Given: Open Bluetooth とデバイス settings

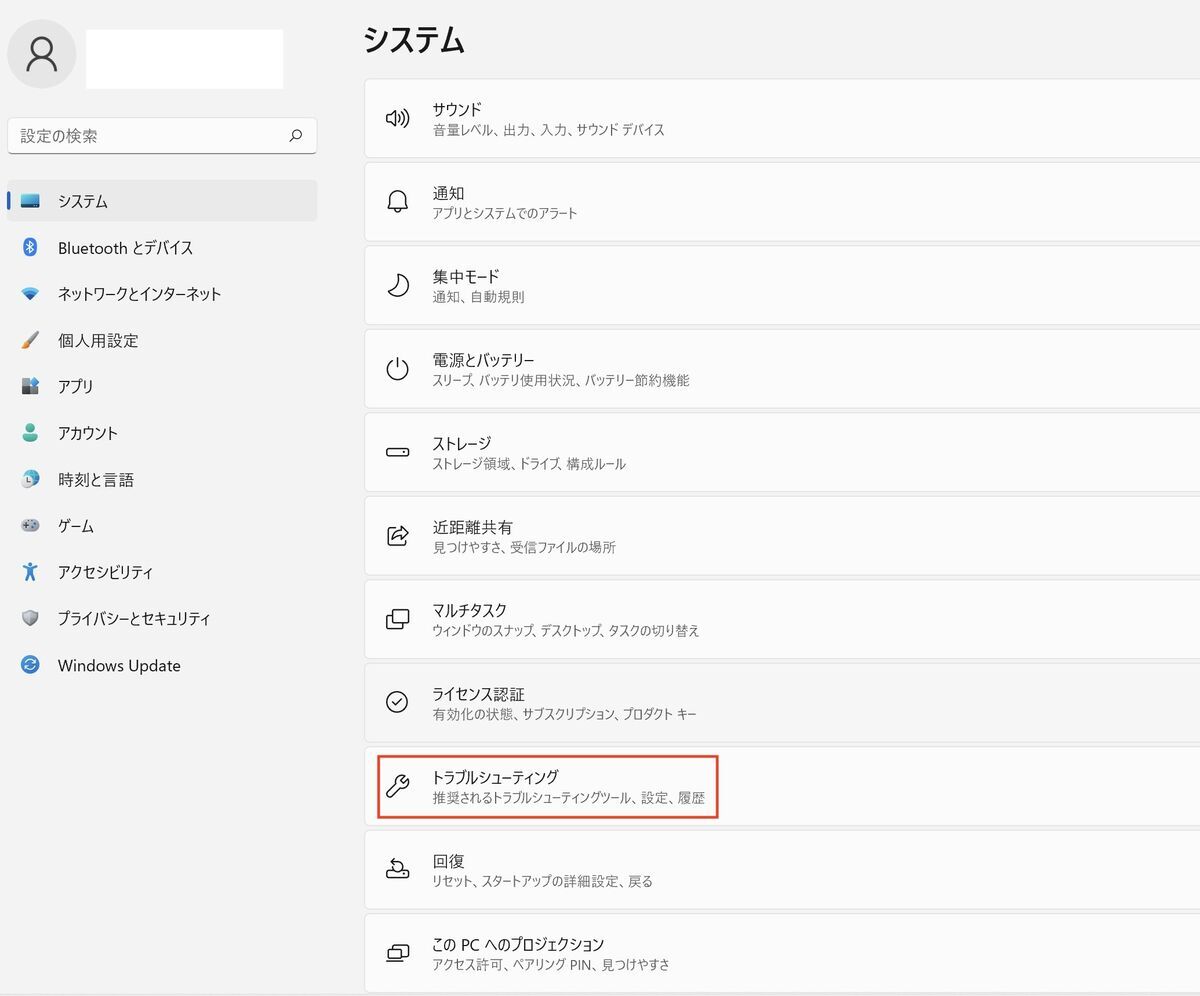Looking at the screenshot, I should point(162,247).
